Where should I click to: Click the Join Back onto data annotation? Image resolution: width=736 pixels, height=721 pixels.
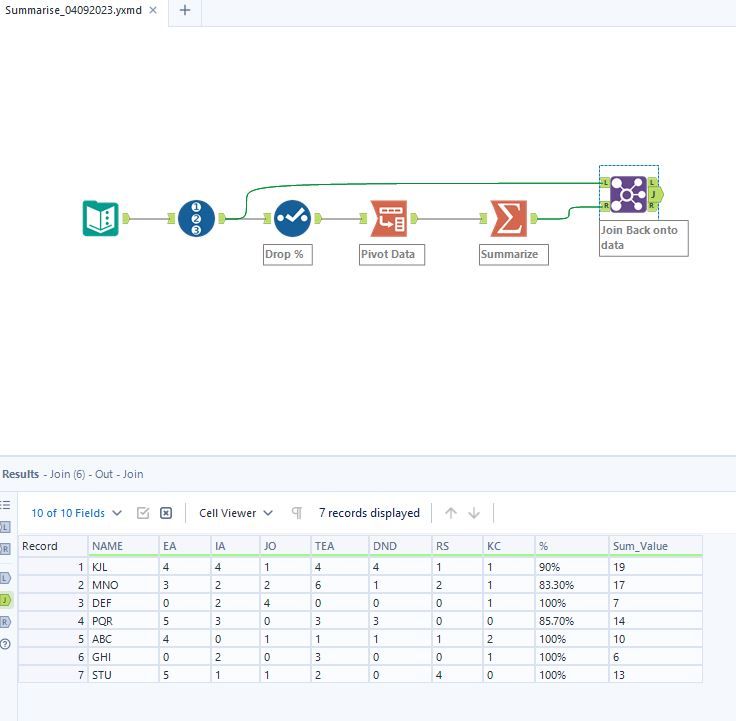(x=644, y=238)
